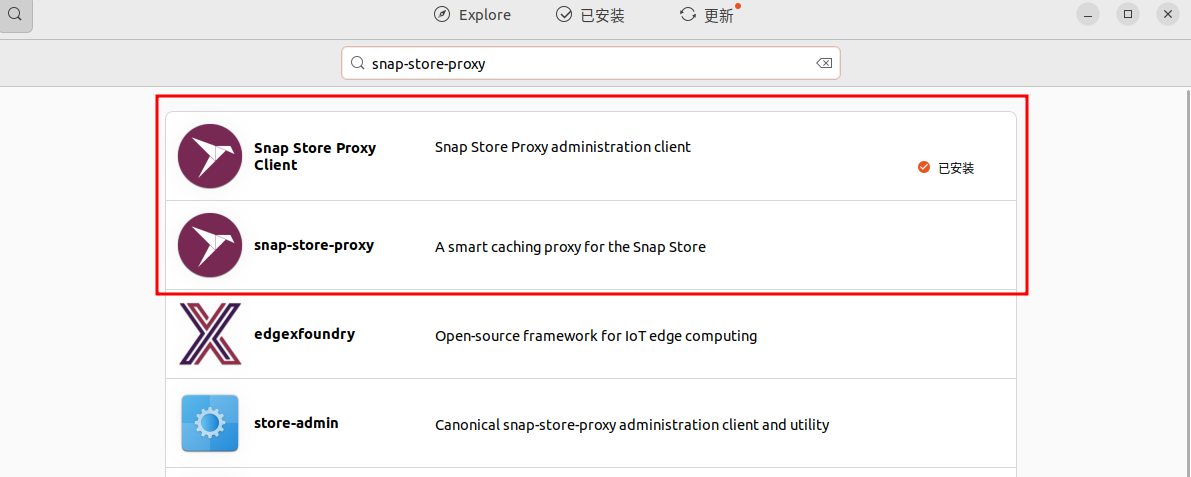Screen dimensions: 1191x477
Task: Click the magnifier icon inside the search box
Action: coord(357,63)
